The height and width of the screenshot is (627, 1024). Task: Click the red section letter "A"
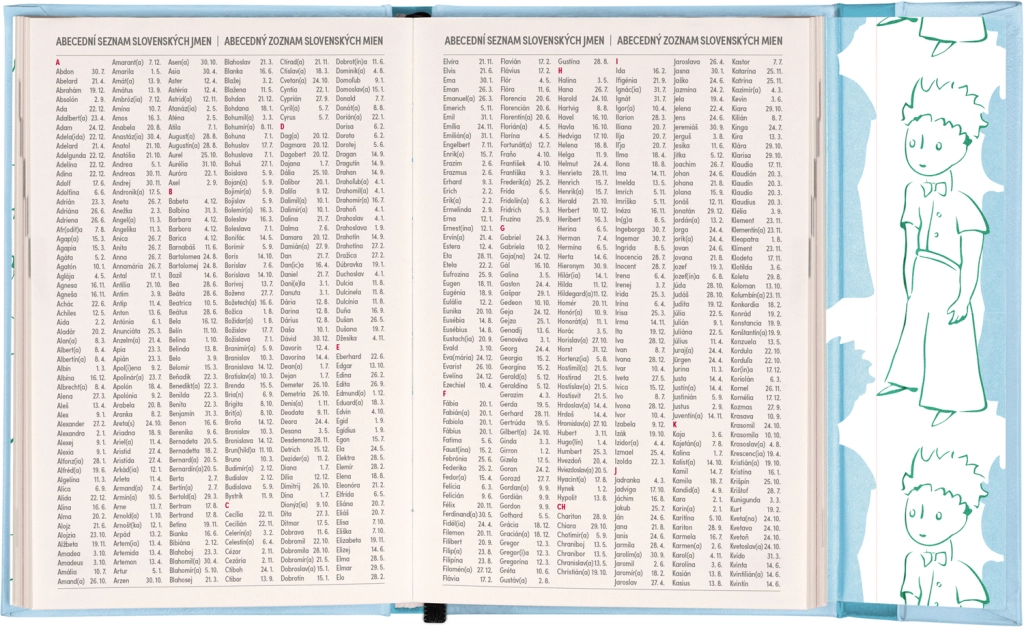pos(58,62)
